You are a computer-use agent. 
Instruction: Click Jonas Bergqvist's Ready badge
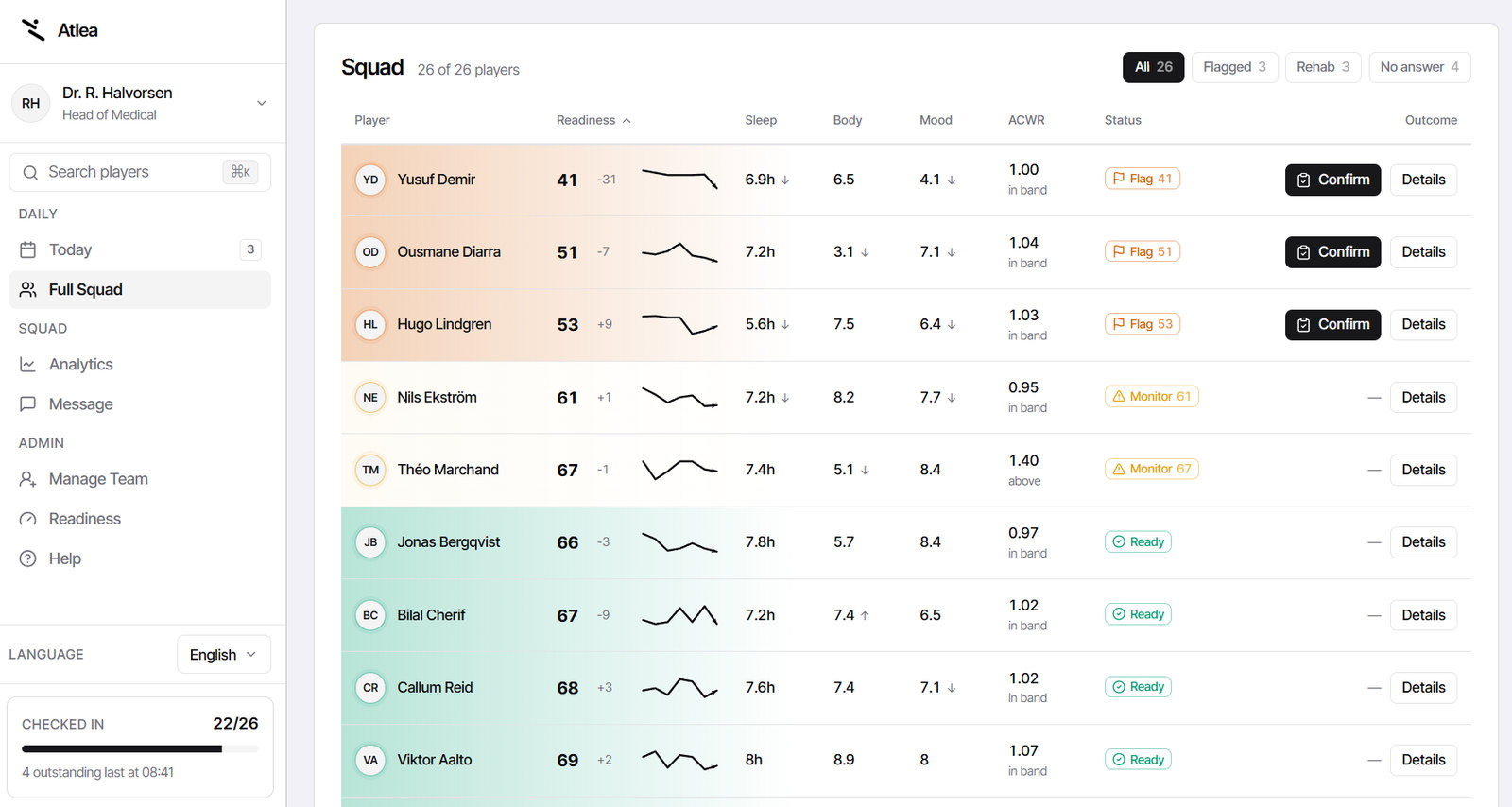click(1138, 541)
